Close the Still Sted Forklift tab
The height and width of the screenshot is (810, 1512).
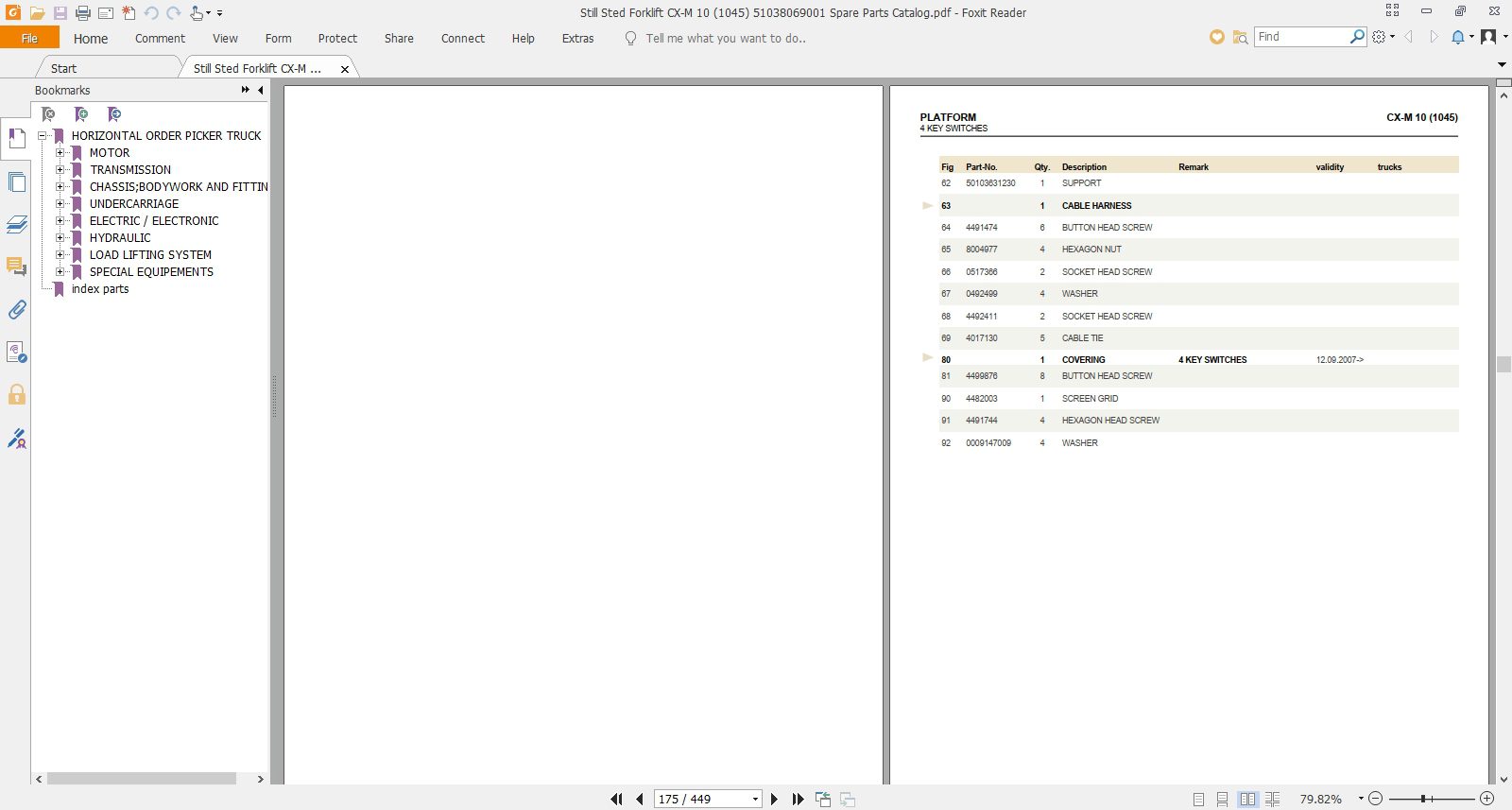click(345, 69)
